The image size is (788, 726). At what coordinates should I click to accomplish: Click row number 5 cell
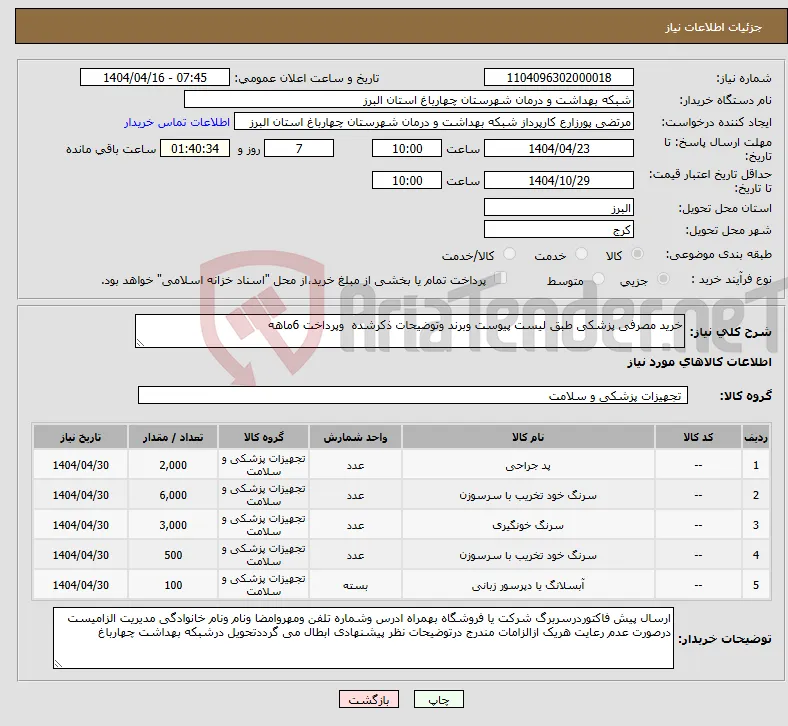(x=756, y=585)
